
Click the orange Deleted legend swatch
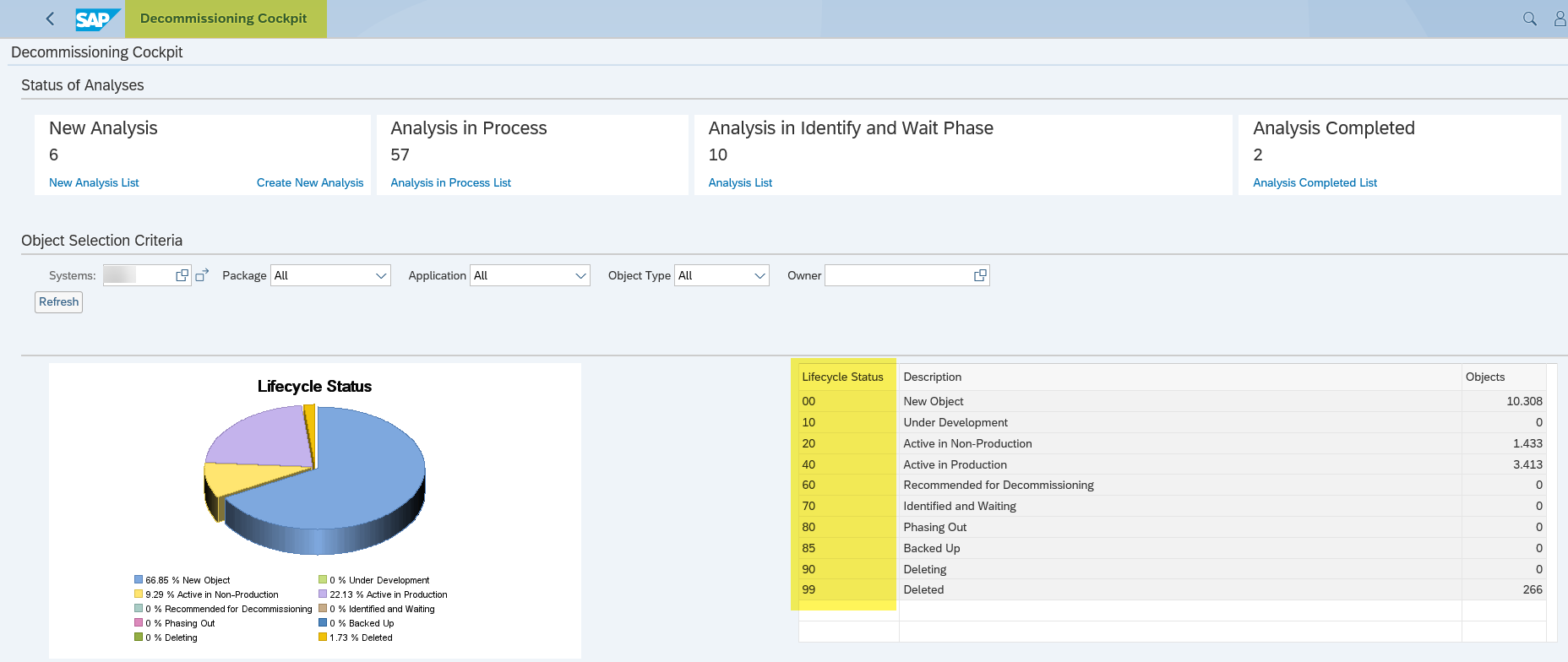coord(323,638)
